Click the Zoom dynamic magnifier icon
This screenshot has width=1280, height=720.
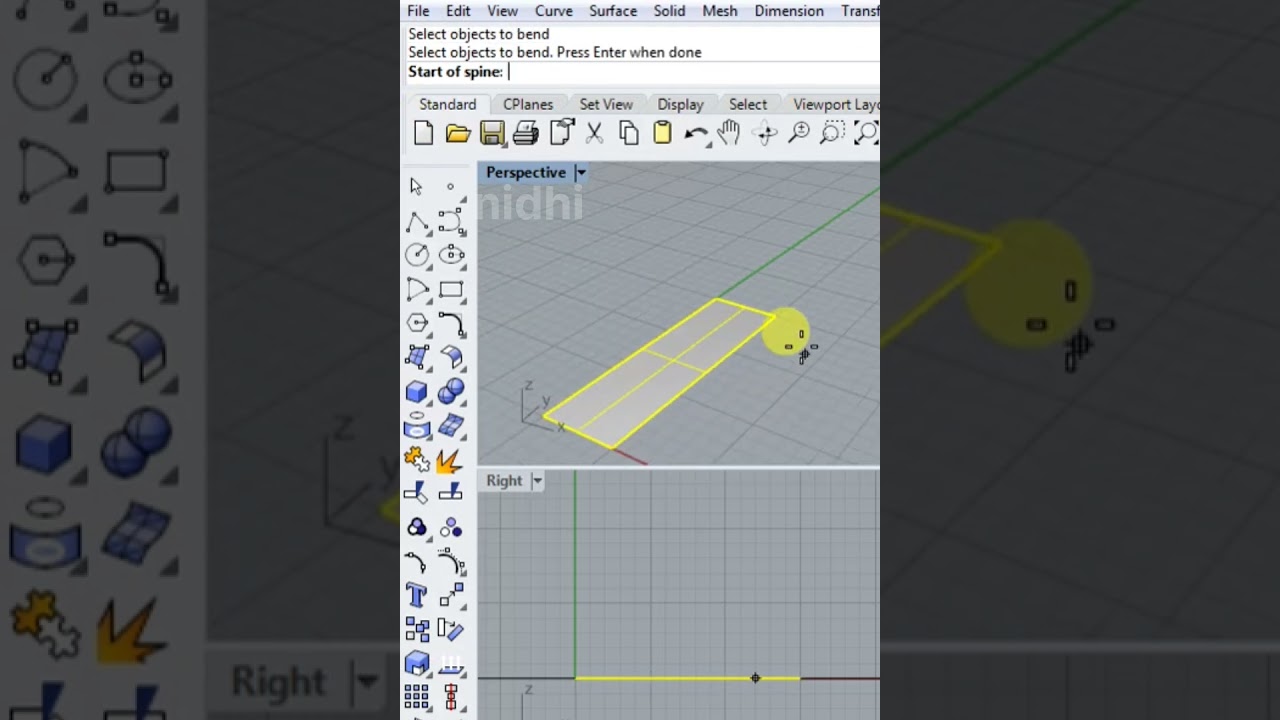click(x=799, y=133)
